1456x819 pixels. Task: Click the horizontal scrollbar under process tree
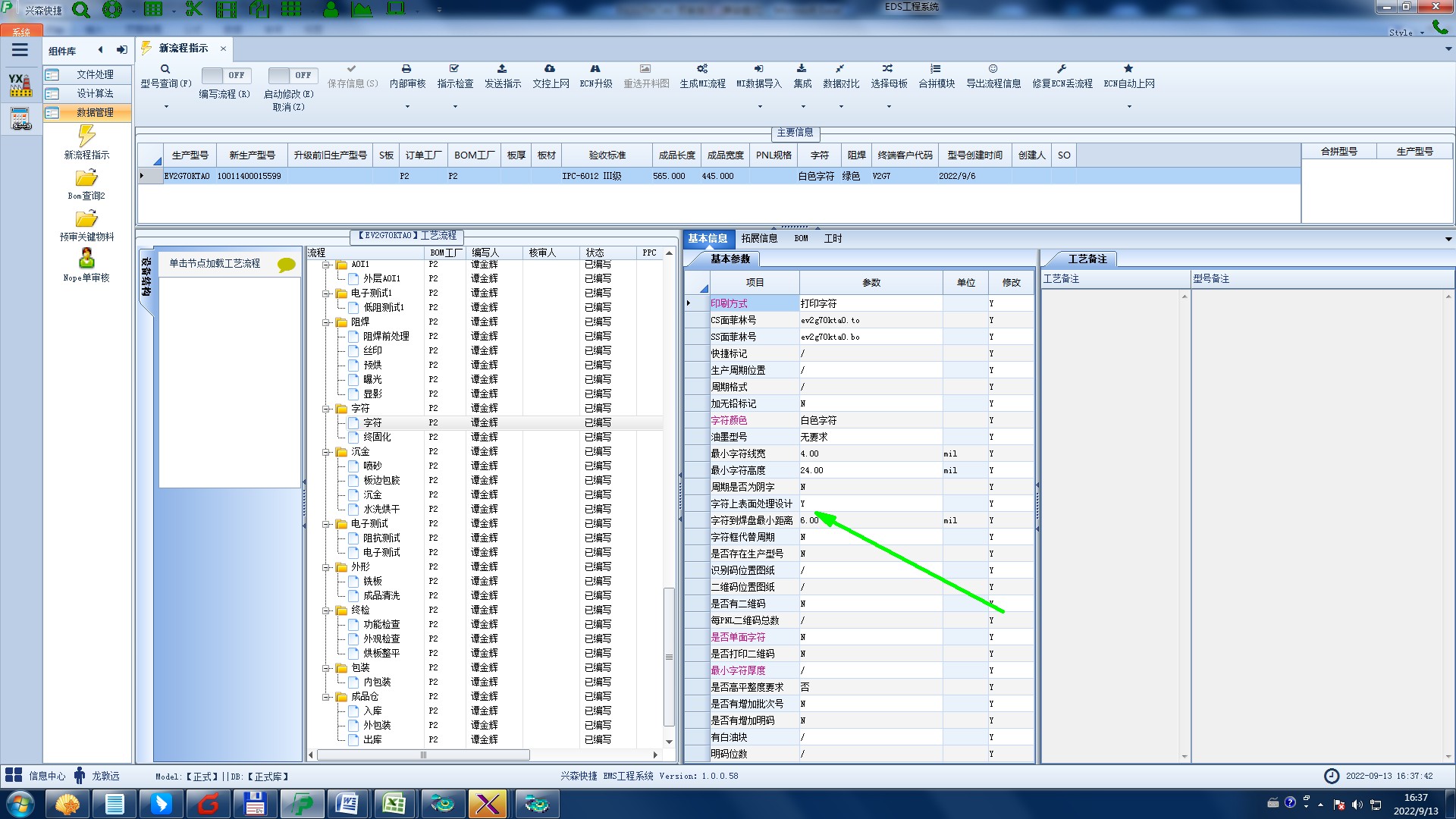tap(423, 755)
